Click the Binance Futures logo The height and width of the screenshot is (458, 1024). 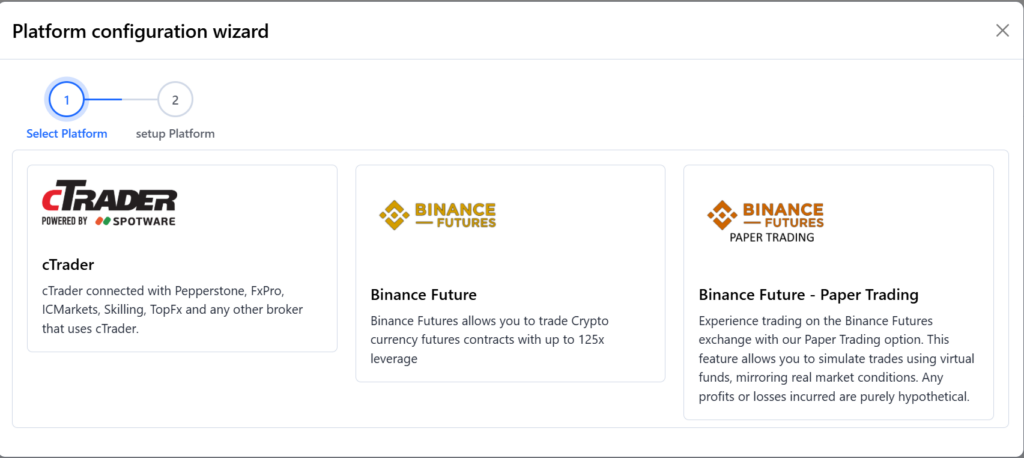[x=438, y=214]
